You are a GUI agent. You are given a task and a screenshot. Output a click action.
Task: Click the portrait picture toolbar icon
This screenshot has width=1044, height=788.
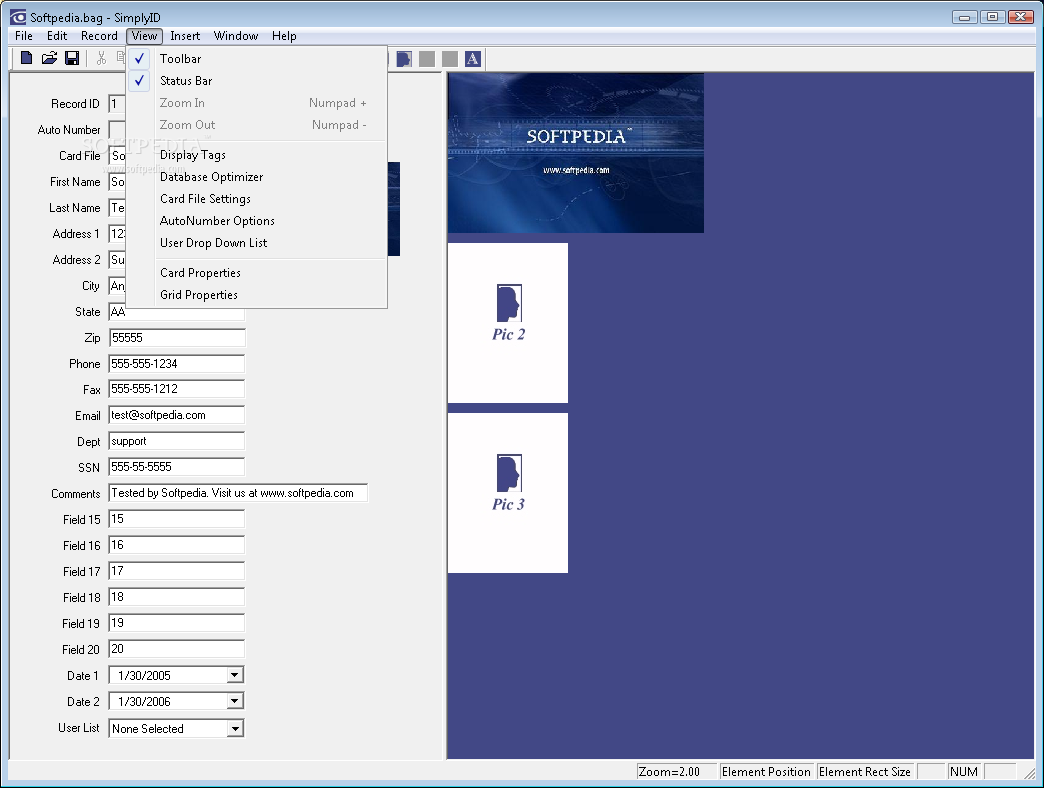(404, 59)
